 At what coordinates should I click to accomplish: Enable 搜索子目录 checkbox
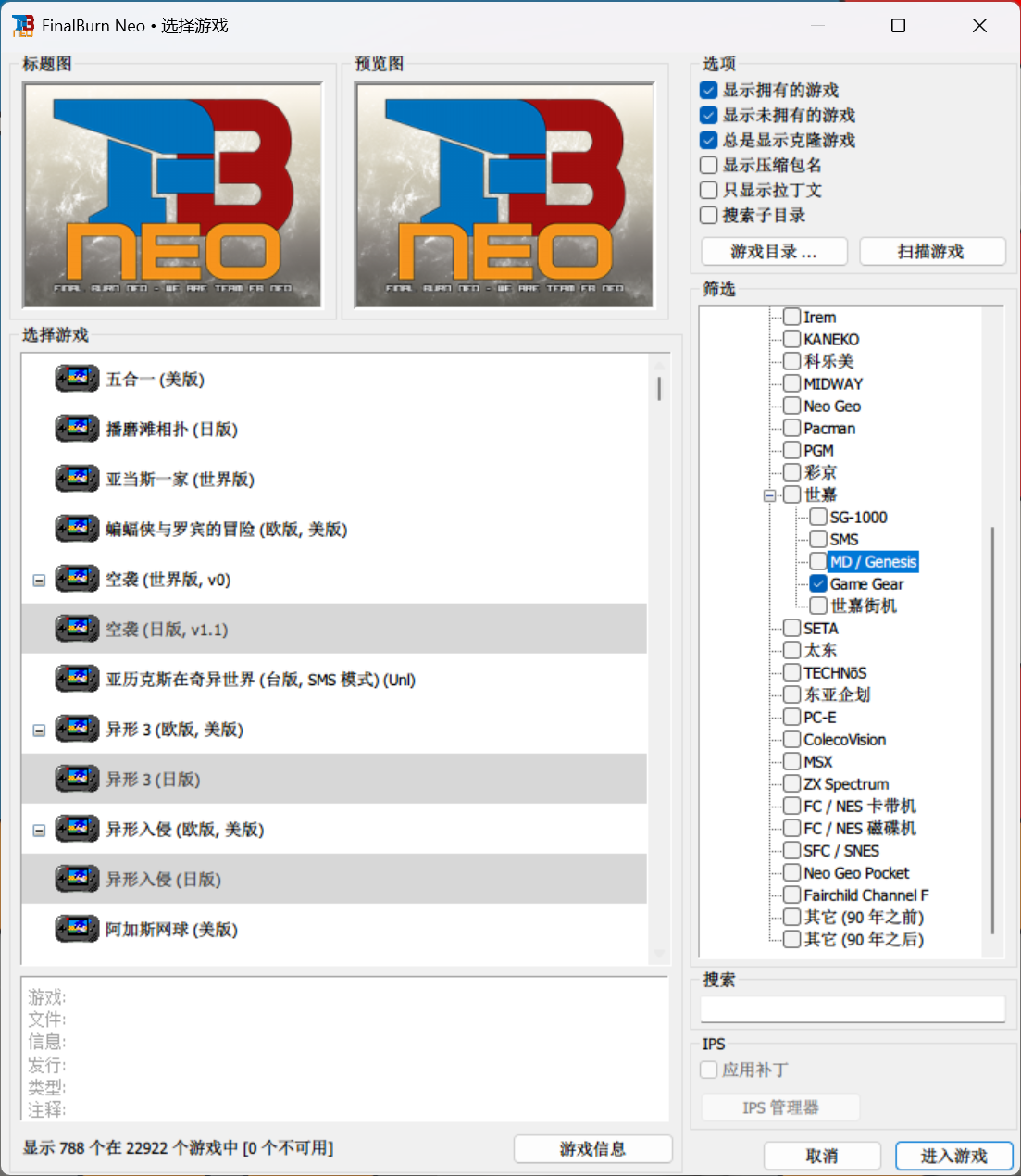click(709, 215)
